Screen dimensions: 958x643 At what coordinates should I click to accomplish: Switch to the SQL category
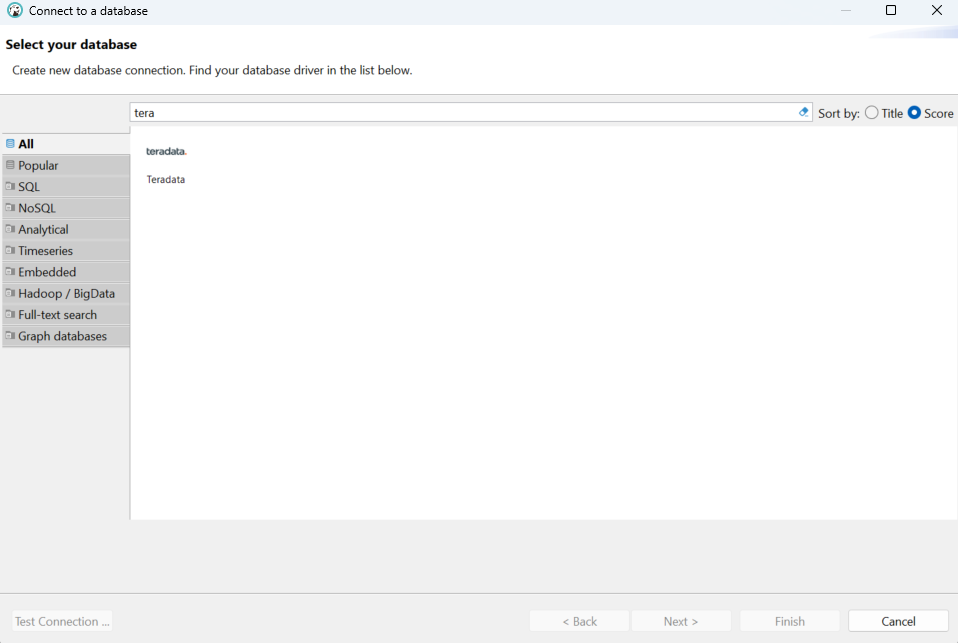pos(65,186)
